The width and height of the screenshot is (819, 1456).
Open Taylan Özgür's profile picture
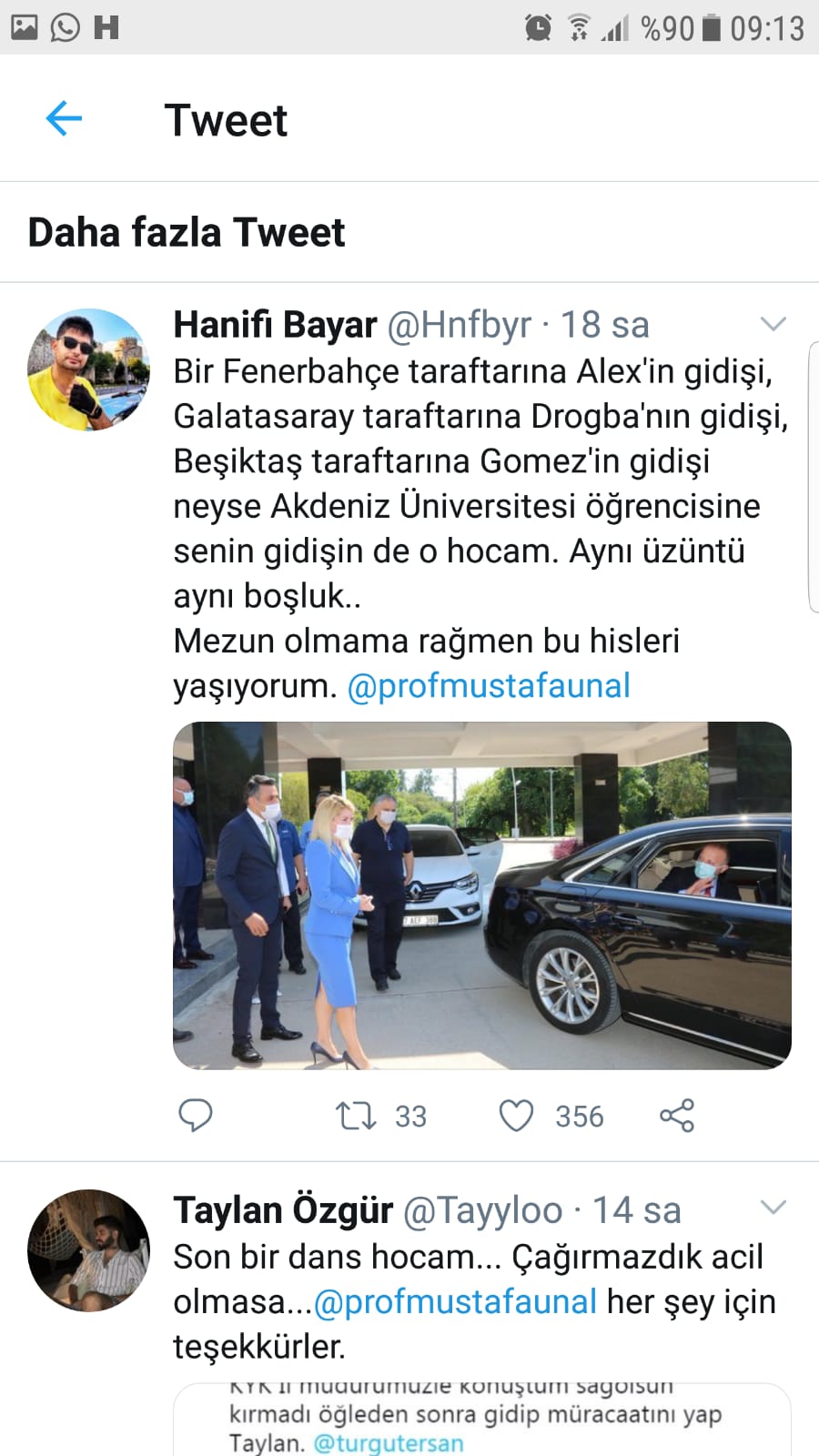click(x=88, y=1250)
